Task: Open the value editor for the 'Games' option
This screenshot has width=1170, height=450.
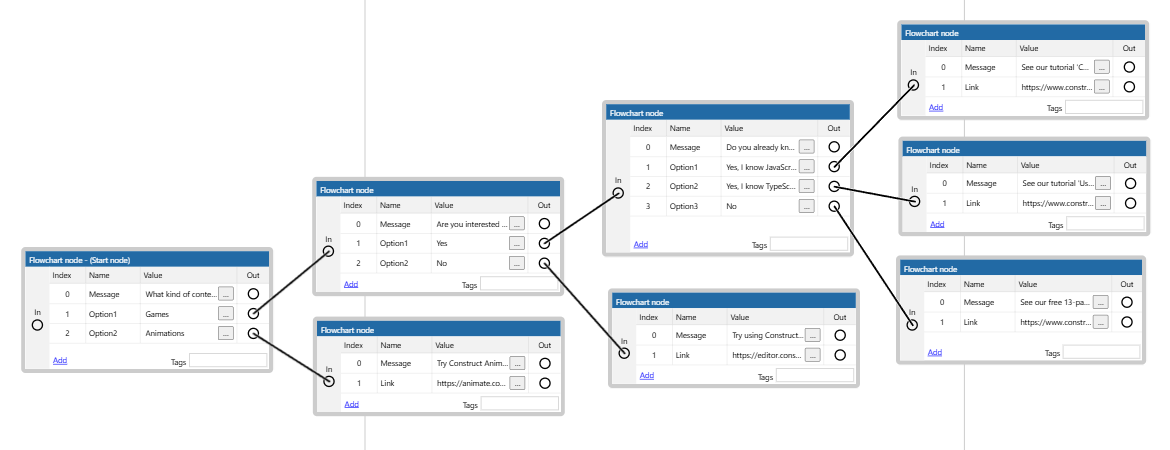Action: coord(226,314)
